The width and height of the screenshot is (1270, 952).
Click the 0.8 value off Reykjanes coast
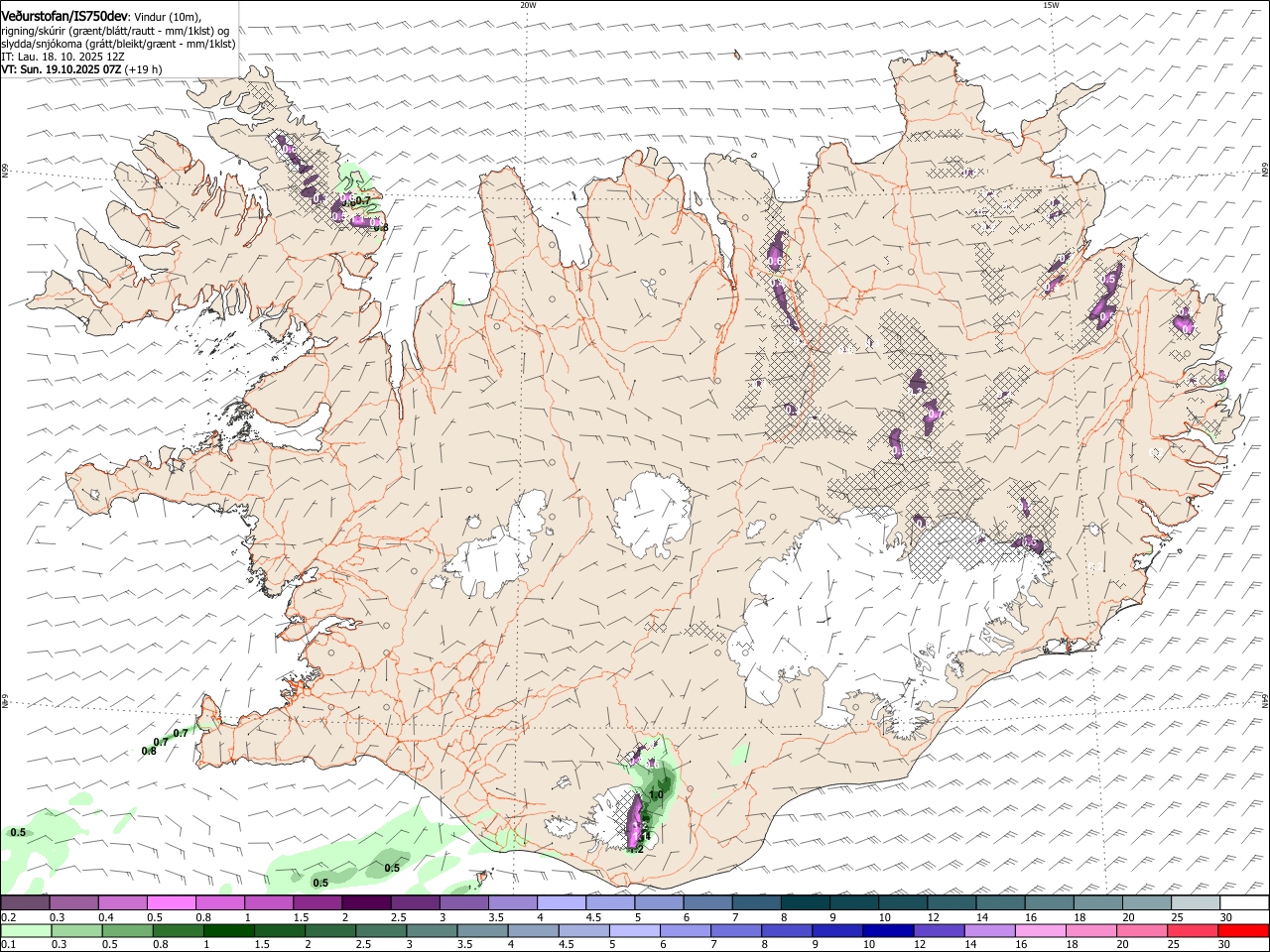click(x=149, y=751)
